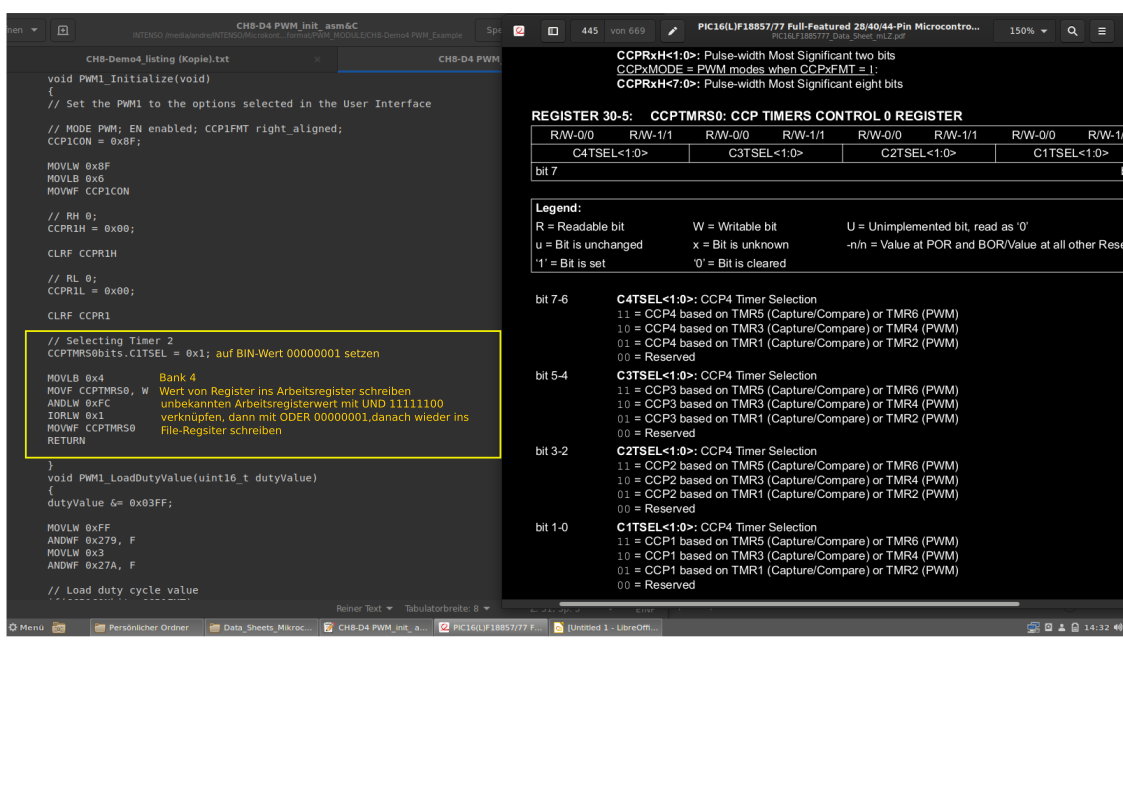Click the line 'MOVF CCPTMRS0, W'
This screenshot has height=794, width=1123.
97,390
